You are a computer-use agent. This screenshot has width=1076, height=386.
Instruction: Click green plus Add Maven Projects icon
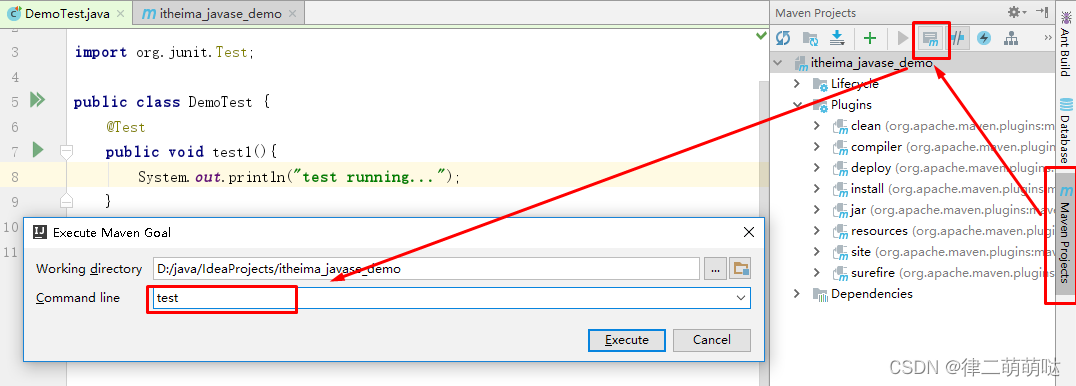tap(869, 38)
